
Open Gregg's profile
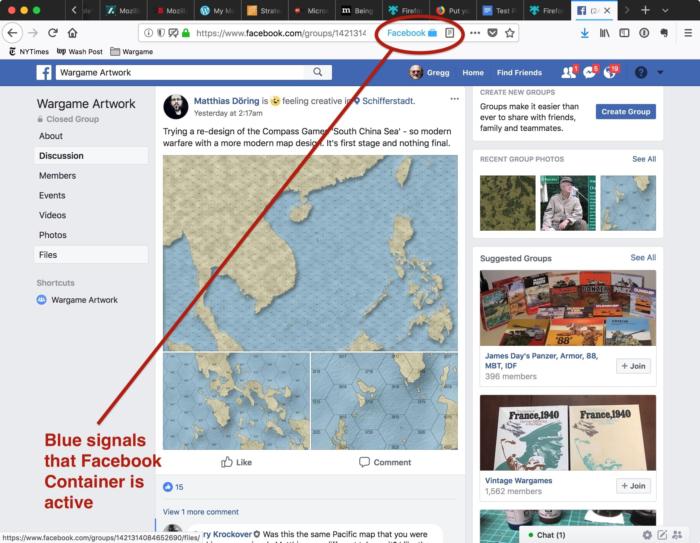(429, 72)
